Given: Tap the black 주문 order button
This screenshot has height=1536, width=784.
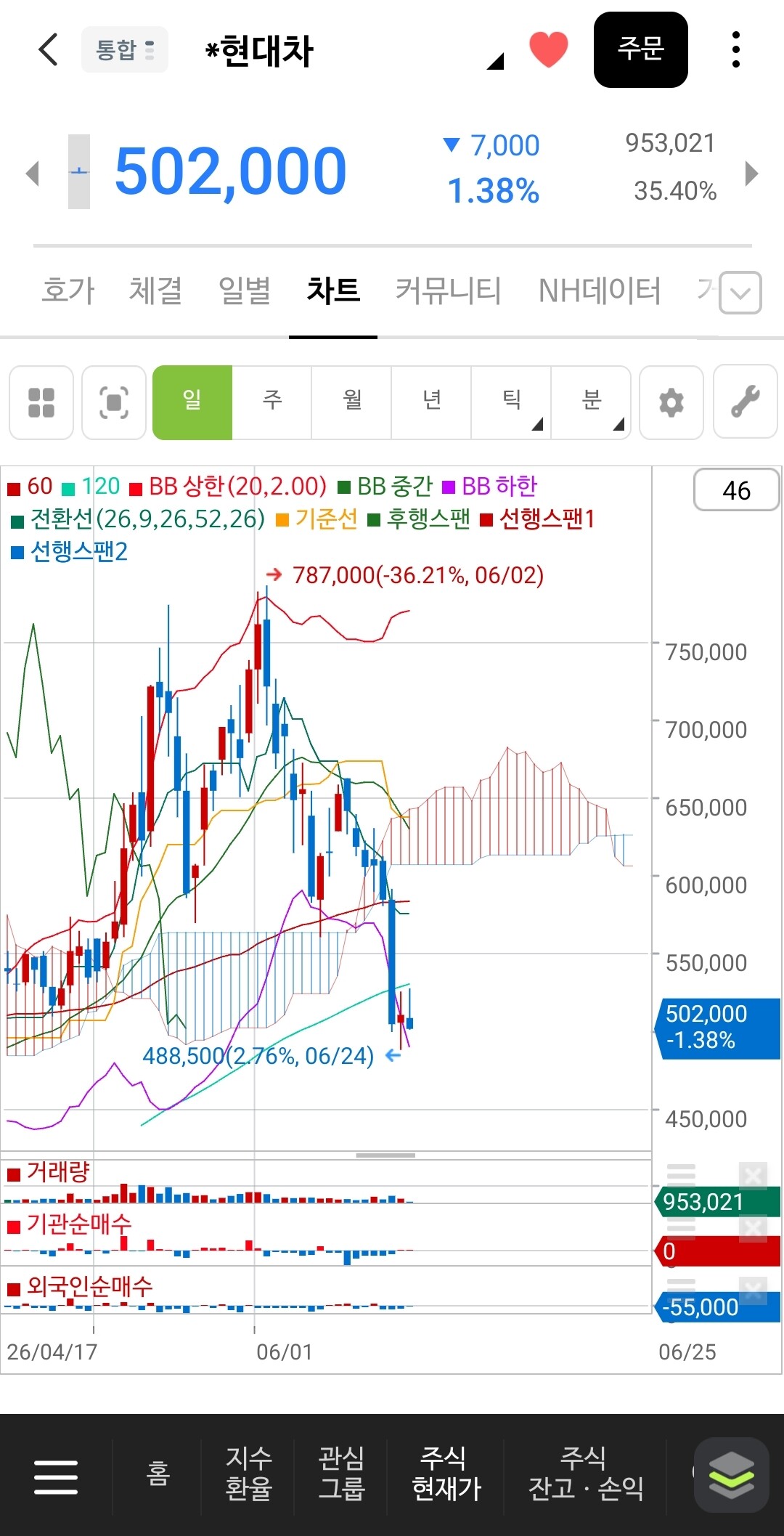Looking at the screenshot, I should (641, 49).
